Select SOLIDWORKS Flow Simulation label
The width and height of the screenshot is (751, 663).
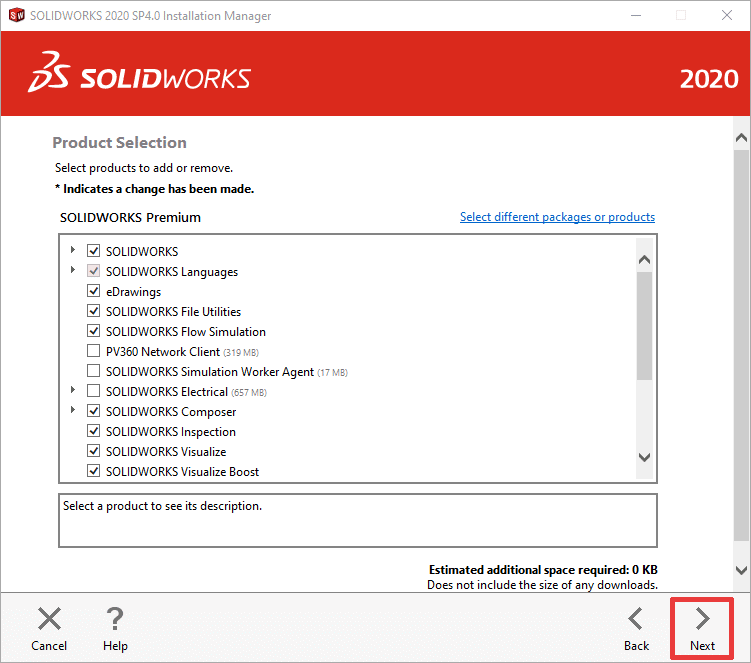tap(186, 332)
